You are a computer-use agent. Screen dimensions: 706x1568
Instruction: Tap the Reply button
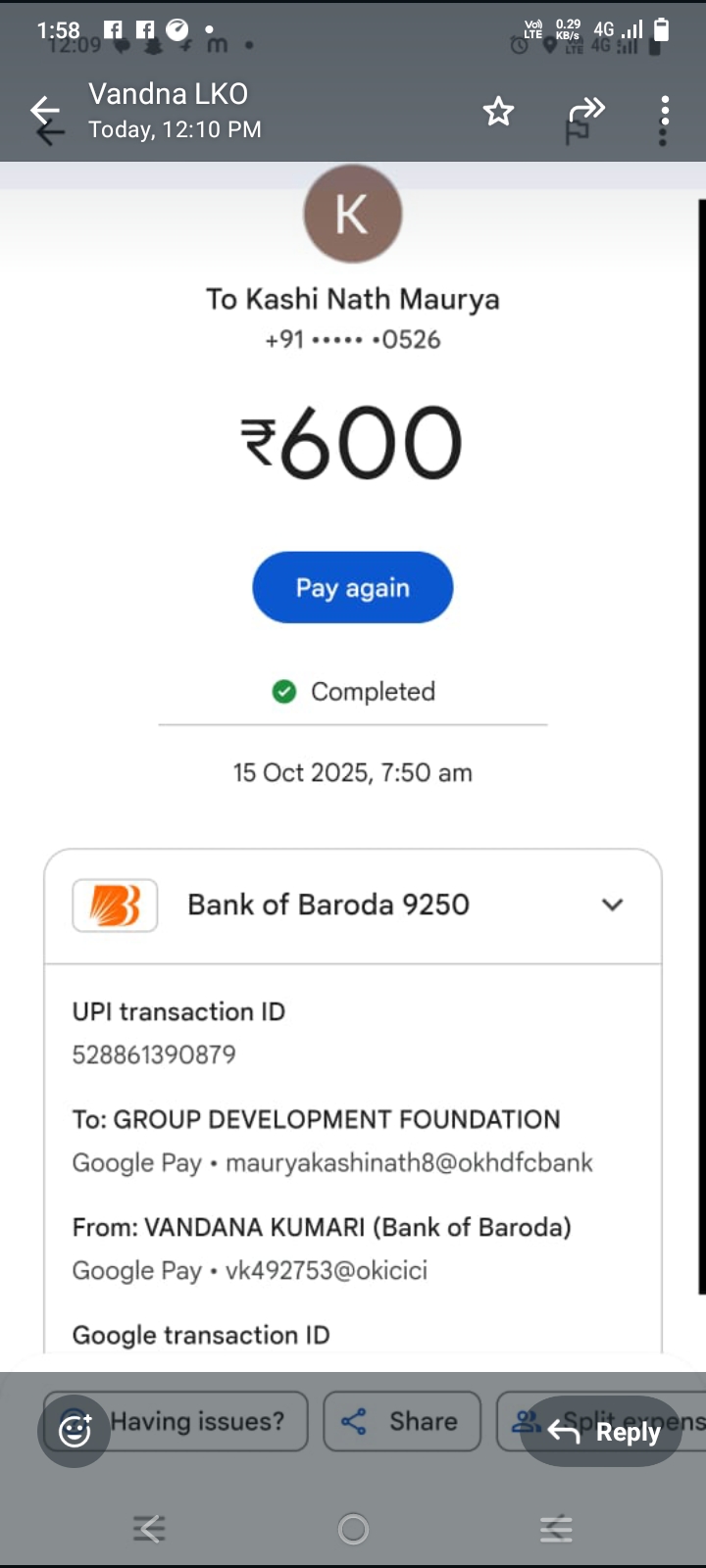(602, 1431)
